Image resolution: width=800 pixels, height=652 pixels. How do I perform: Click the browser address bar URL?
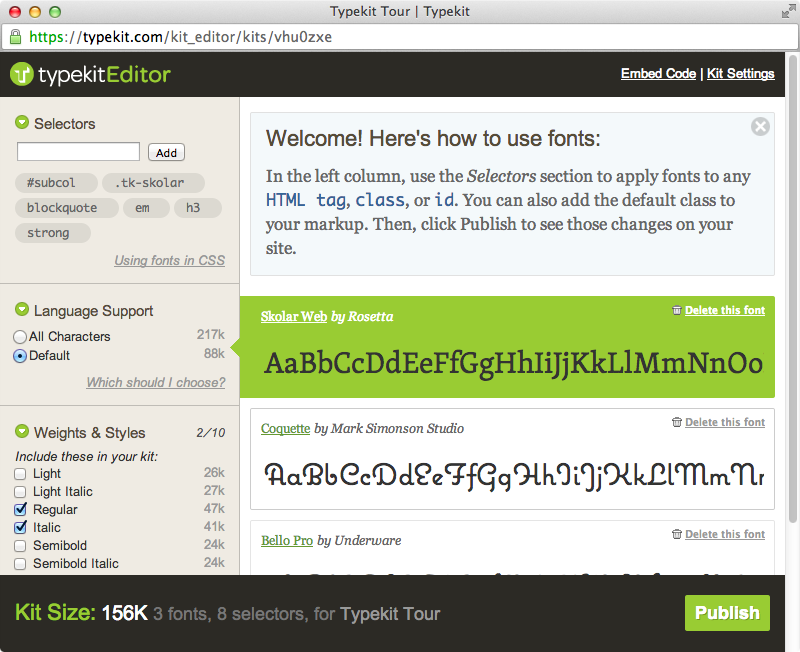tap(181, 37)
